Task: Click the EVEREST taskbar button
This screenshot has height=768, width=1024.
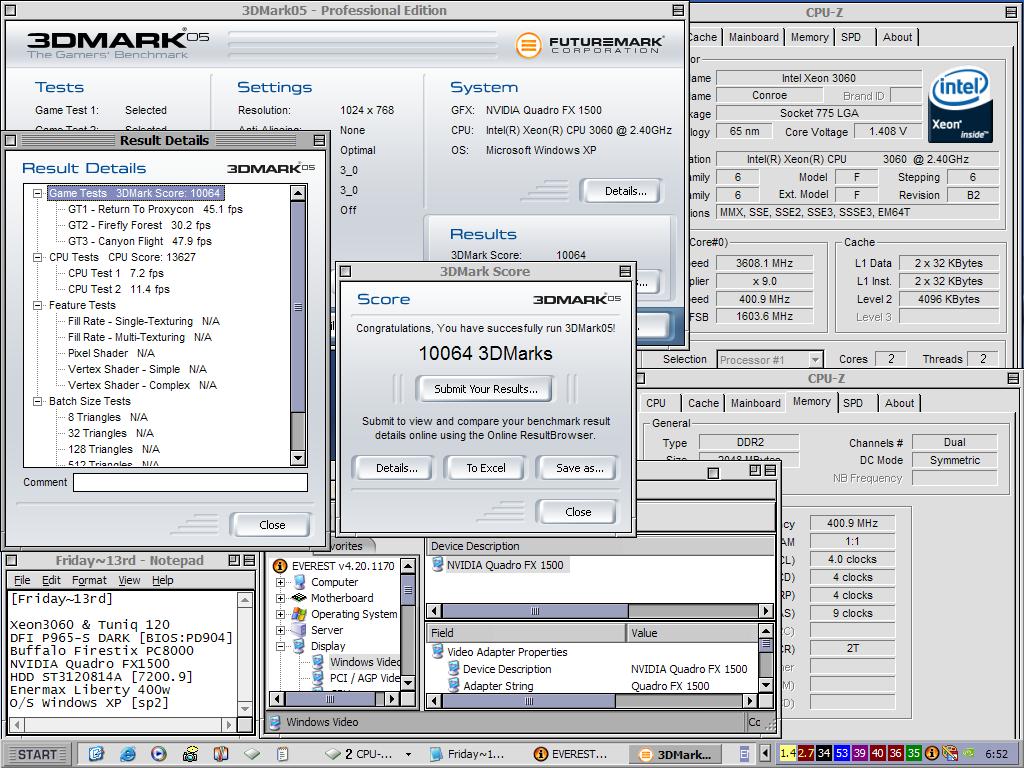Action: click(570, 754)
